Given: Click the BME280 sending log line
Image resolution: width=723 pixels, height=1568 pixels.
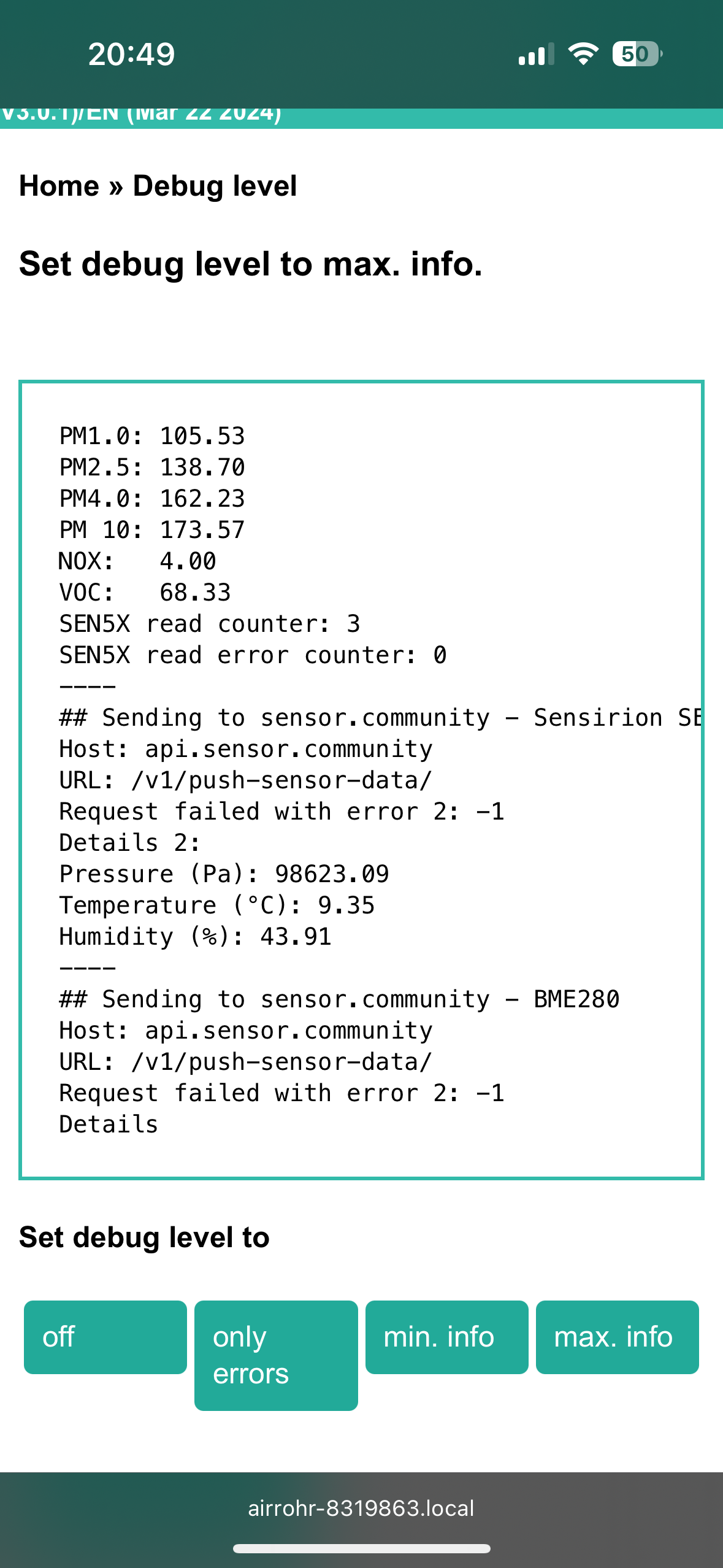Looking at the screenshot, I should tap(339, 999).
